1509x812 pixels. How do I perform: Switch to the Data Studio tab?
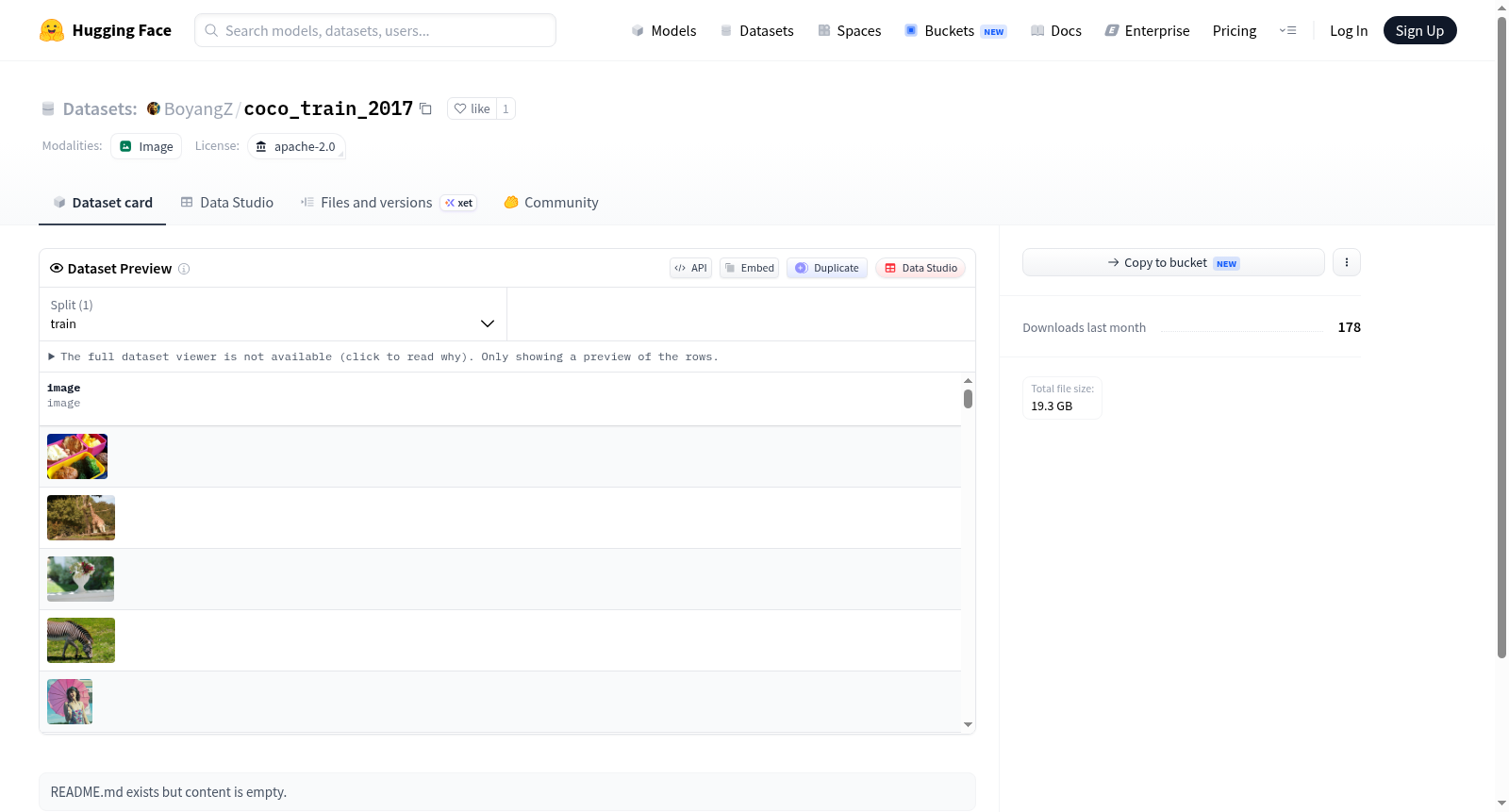point(227,203)
